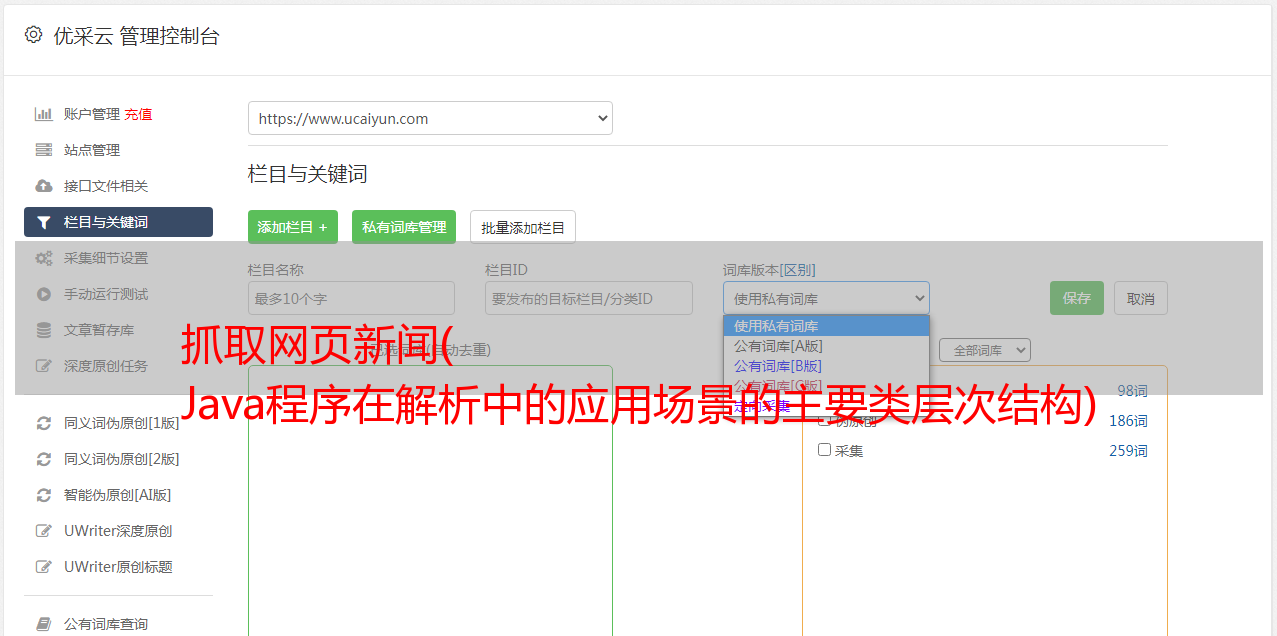
Task: Click the edit icon of UWriter深度原创
Action: (43, 531)
